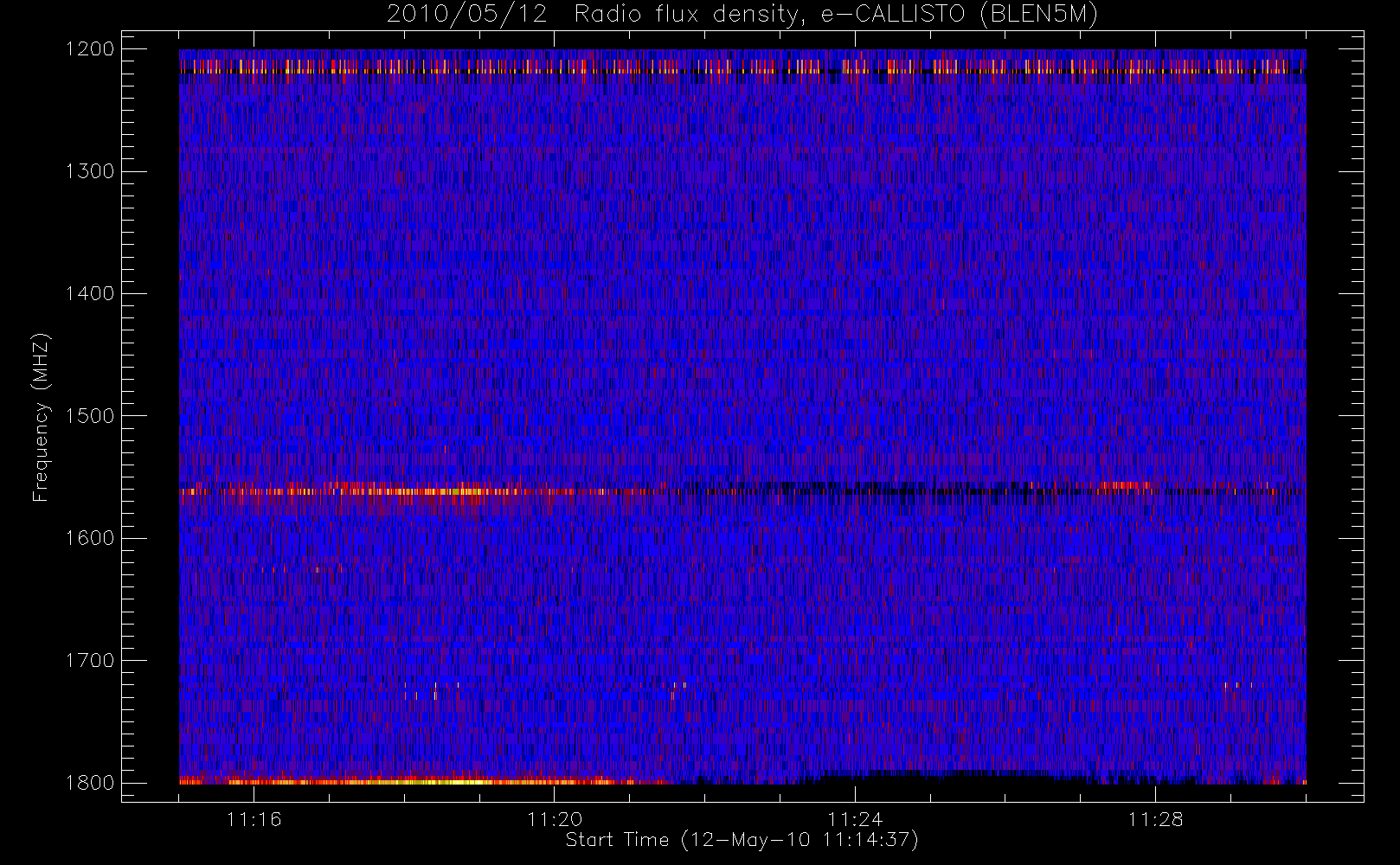Click the 1700 frequency tick label

click(90, 661)
